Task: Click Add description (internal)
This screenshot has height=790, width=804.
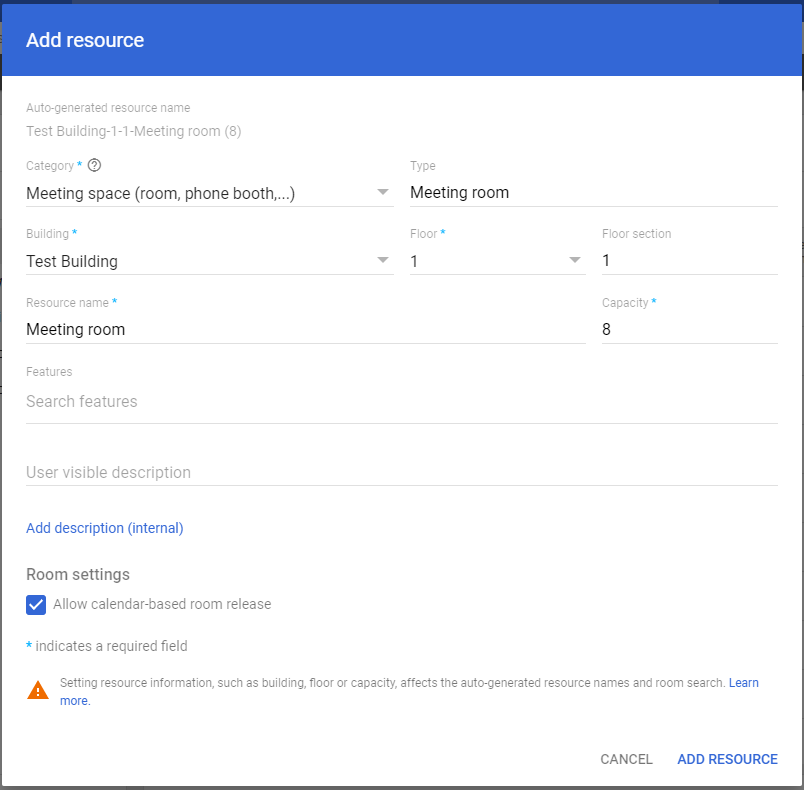Action: (104, 527)
